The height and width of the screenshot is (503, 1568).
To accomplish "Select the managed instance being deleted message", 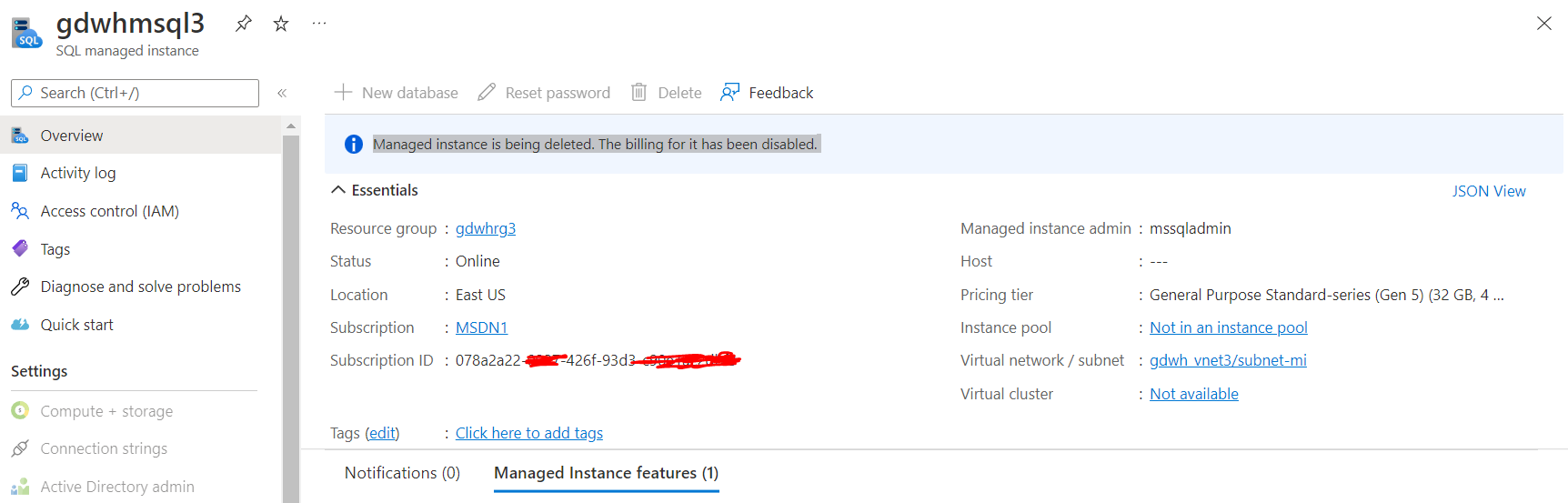I will tap(596, 144).
